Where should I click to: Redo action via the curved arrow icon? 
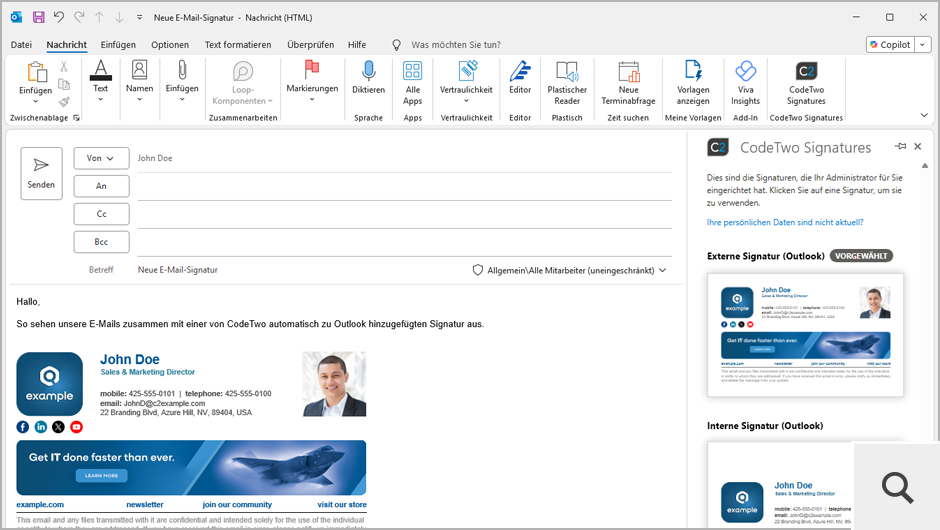79,17
